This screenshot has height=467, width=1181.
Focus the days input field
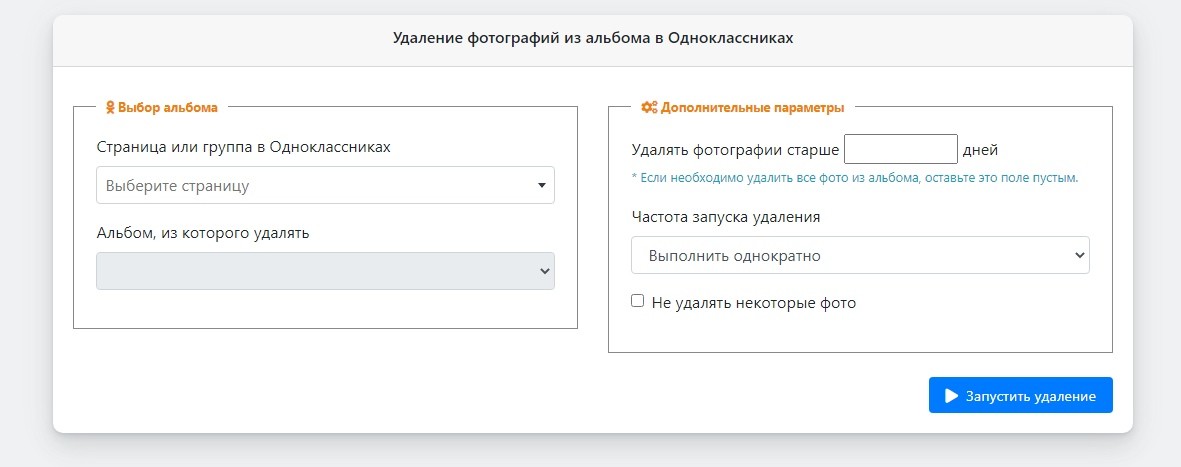901,149
